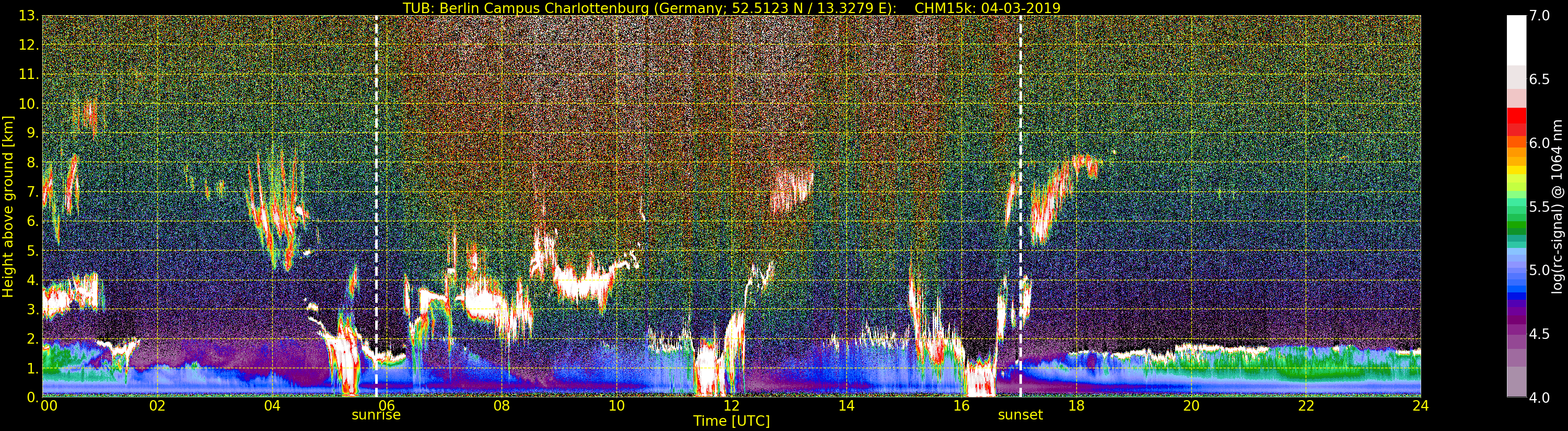This screenshot has height=431, width=1568.
Task: Click the time axis tick "00"
Action: 49,405
